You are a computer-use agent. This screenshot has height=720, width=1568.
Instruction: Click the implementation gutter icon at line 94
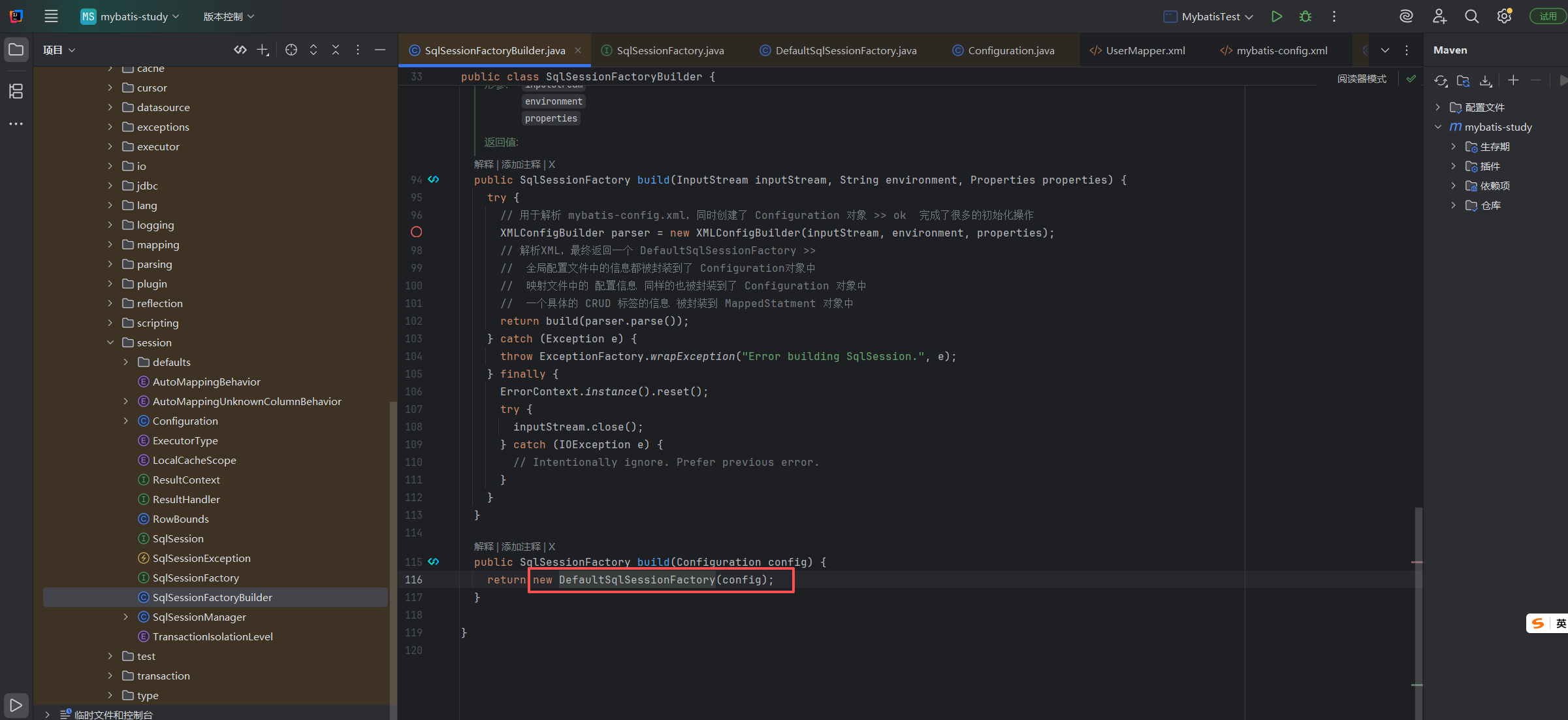pos(434,179)
